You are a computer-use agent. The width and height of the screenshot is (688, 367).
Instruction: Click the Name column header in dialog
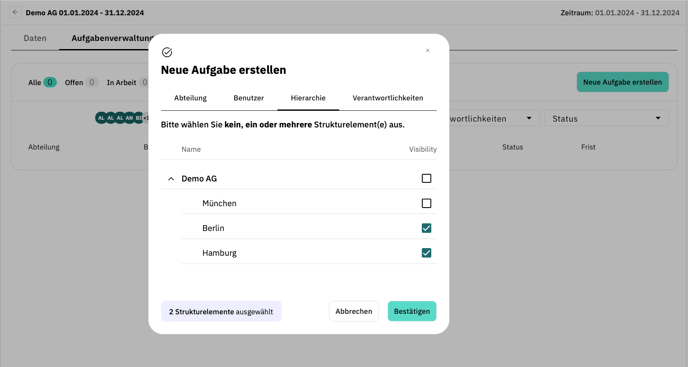[191, 149]
